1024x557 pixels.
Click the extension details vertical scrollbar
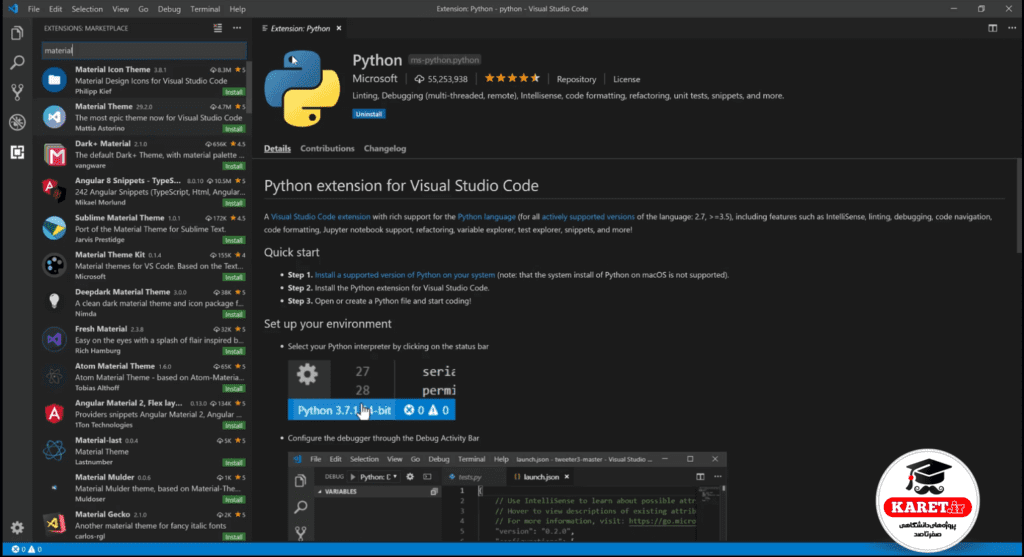coord(1019,206)
